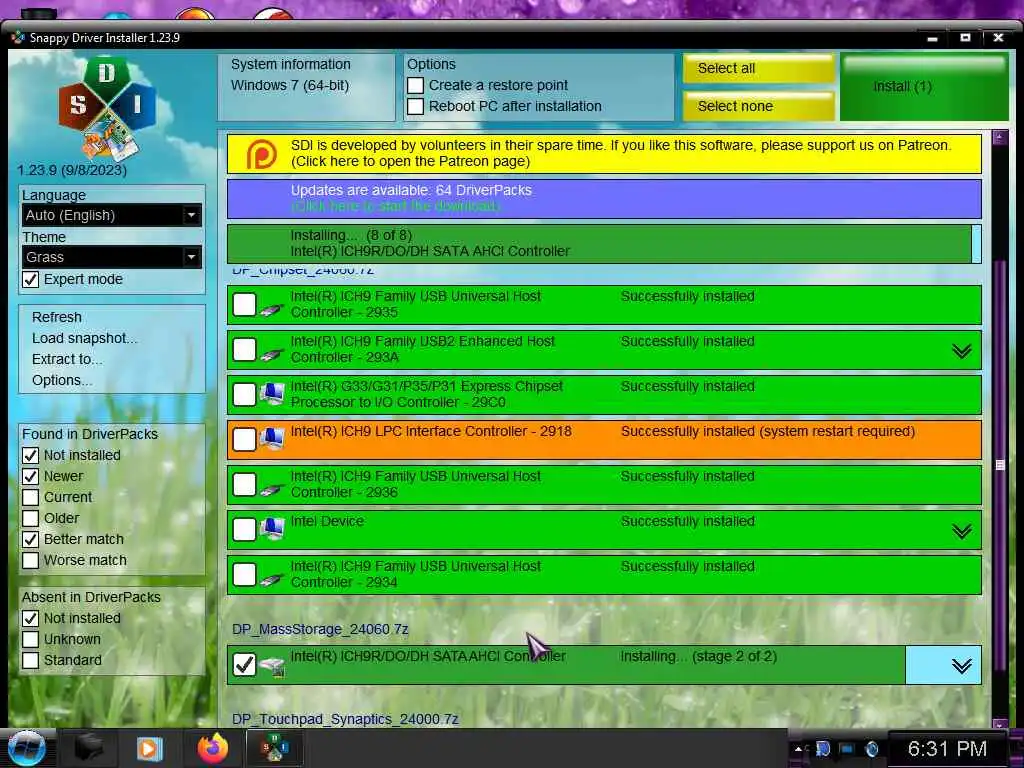This screenshot has width=1024, height=768.
Task: Click the Select none button
Action: [x=758, y=106]
